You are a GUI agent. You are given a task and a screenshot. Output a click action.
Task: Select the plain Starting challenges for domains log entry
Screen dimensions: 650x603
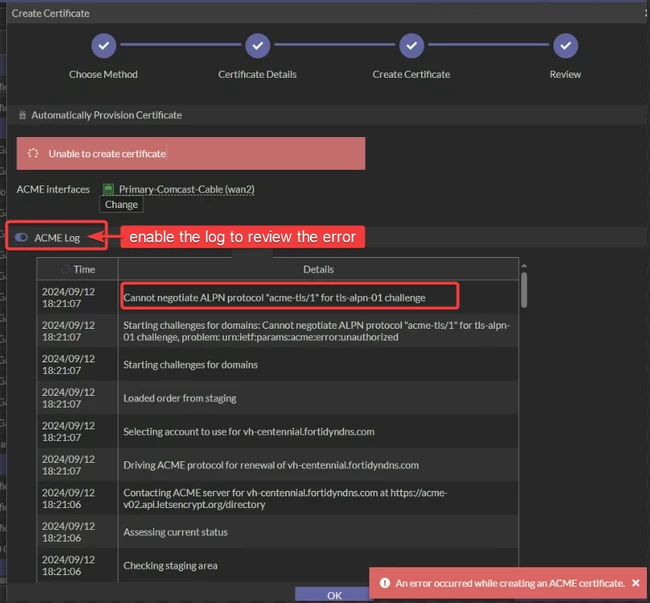(x=277, y=364)
